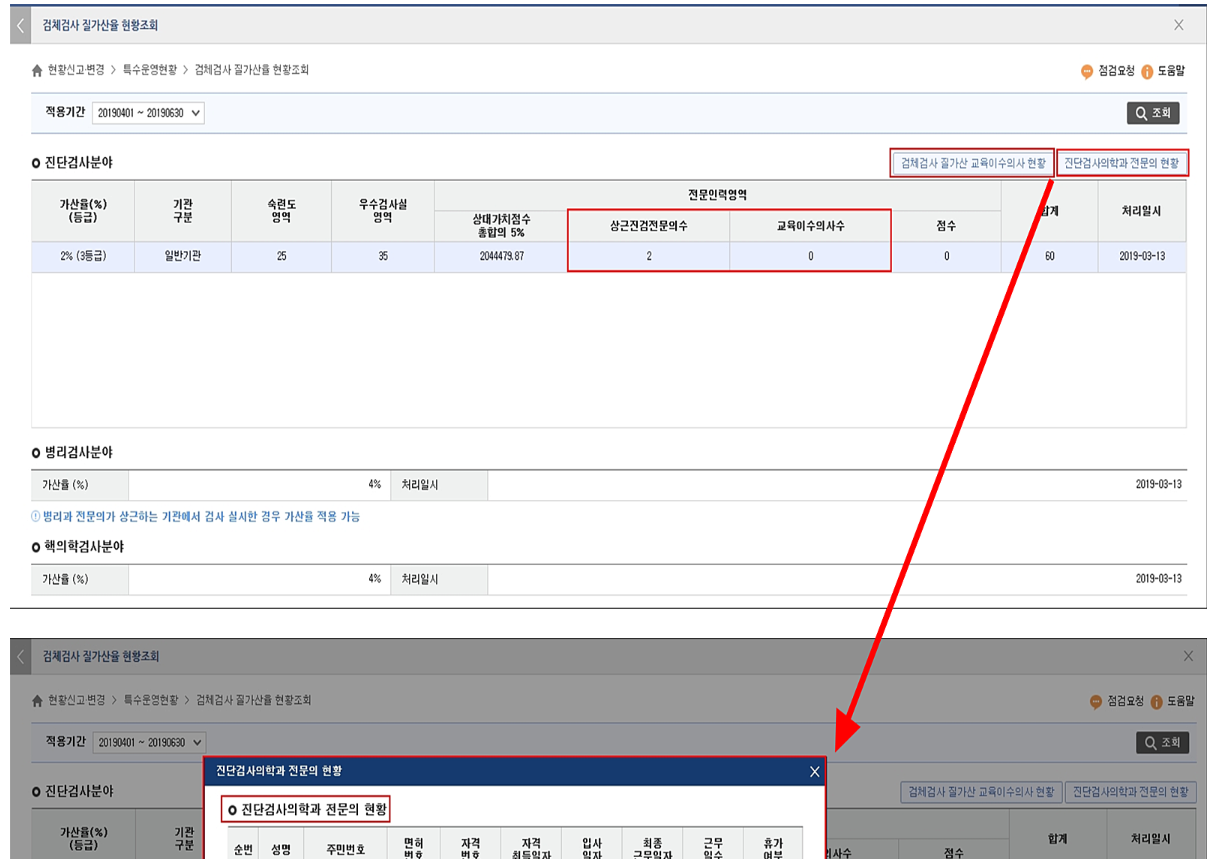Go to 특수운영현황 breadcrumb in lower window
Screen dimensions: 1207x859
(151, 701)
